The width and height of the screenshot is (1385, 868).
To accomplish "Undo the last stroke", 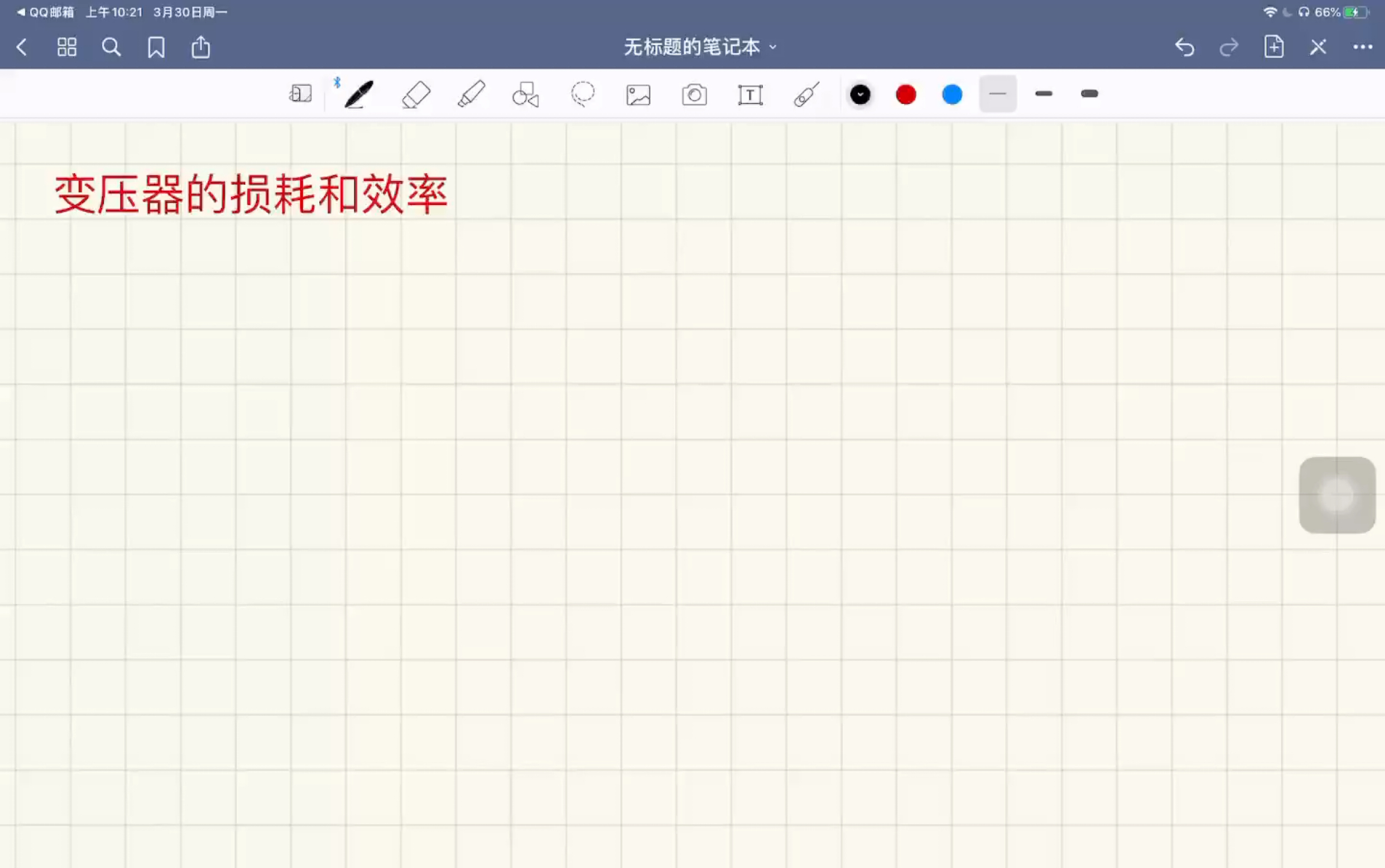I will 1184,47.
